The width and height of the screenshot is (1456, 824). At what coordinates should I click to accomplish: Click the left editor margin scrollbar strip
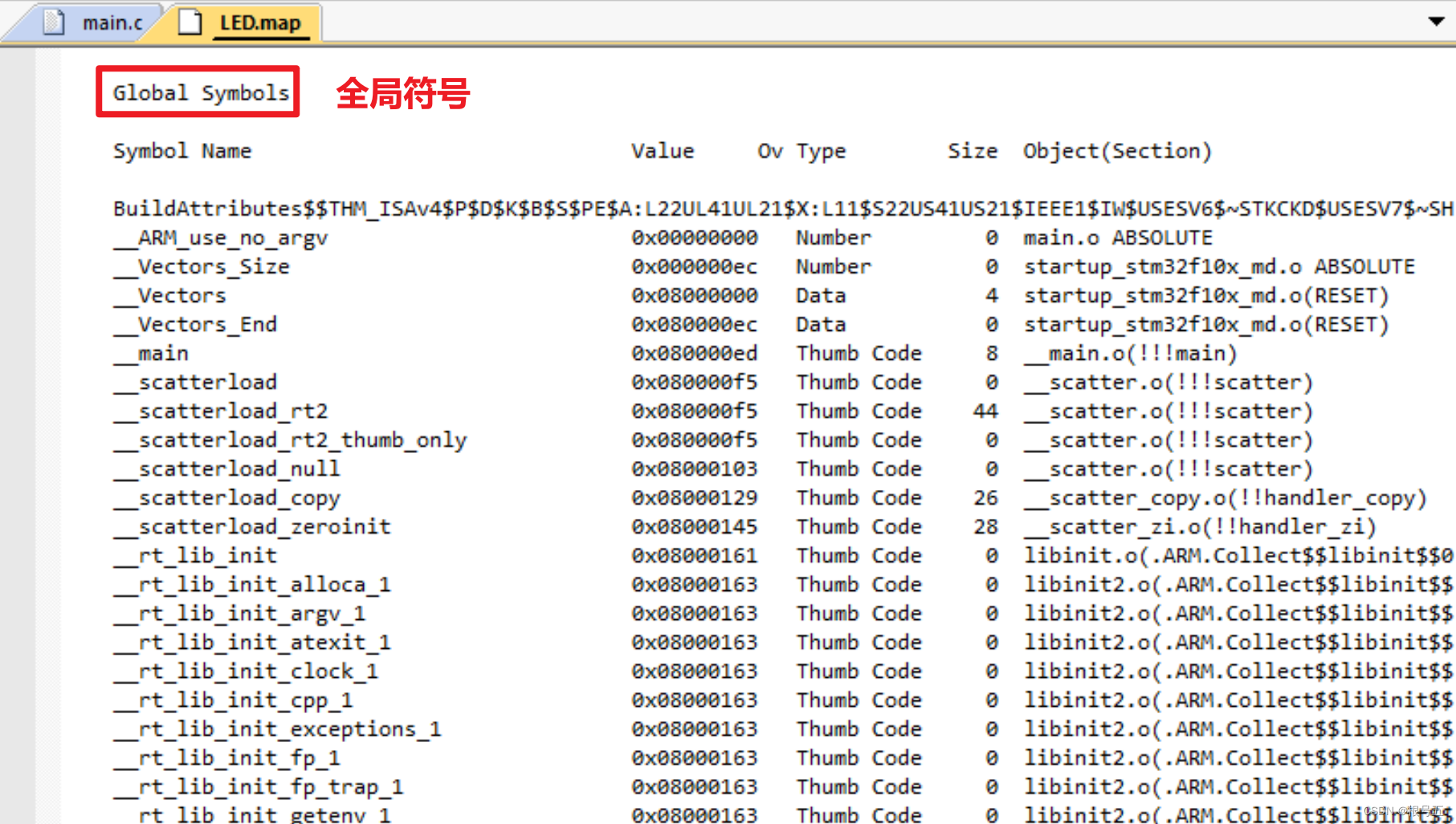tap(46, 402)
